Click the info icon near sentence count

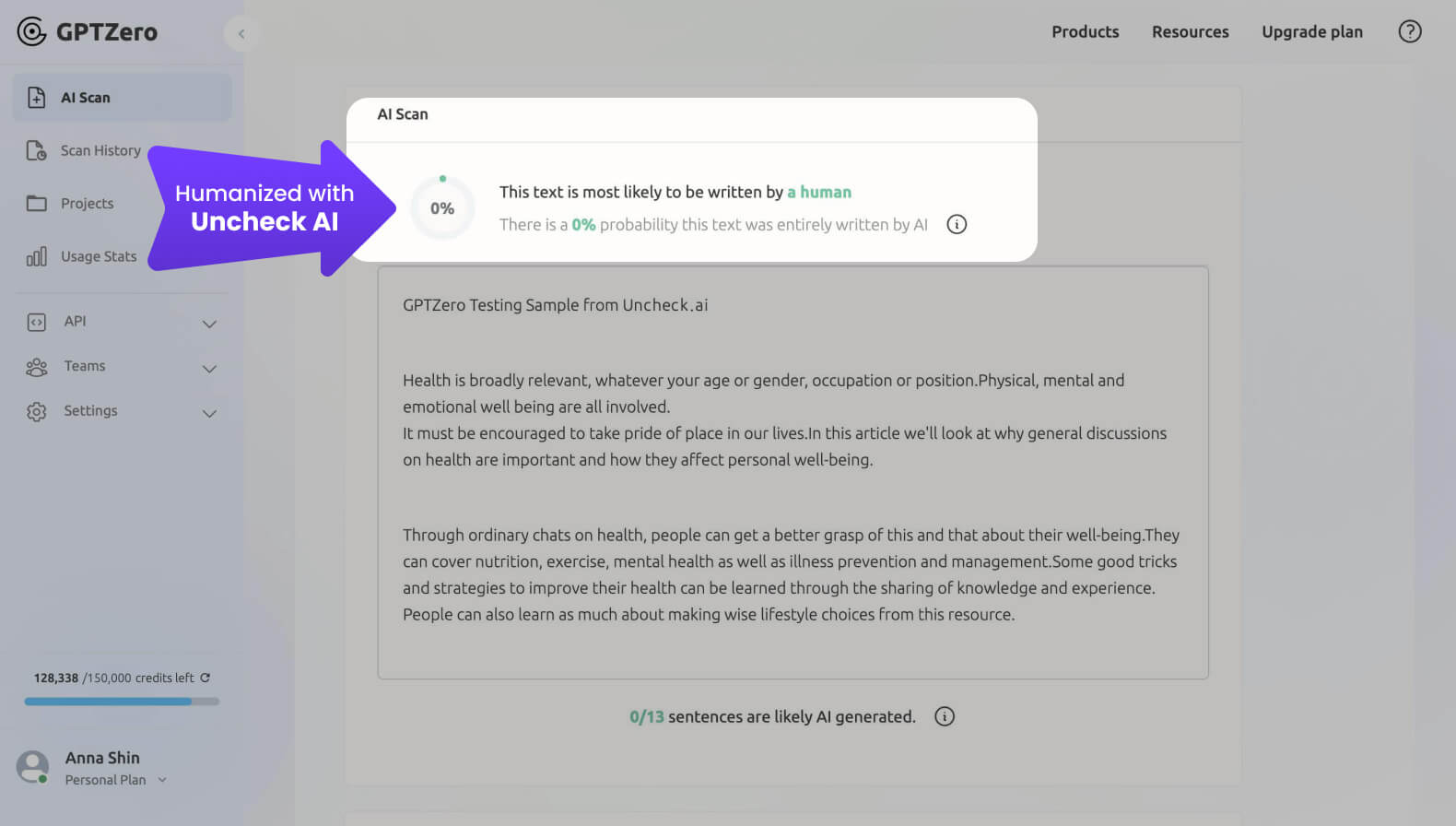point(944,716)
